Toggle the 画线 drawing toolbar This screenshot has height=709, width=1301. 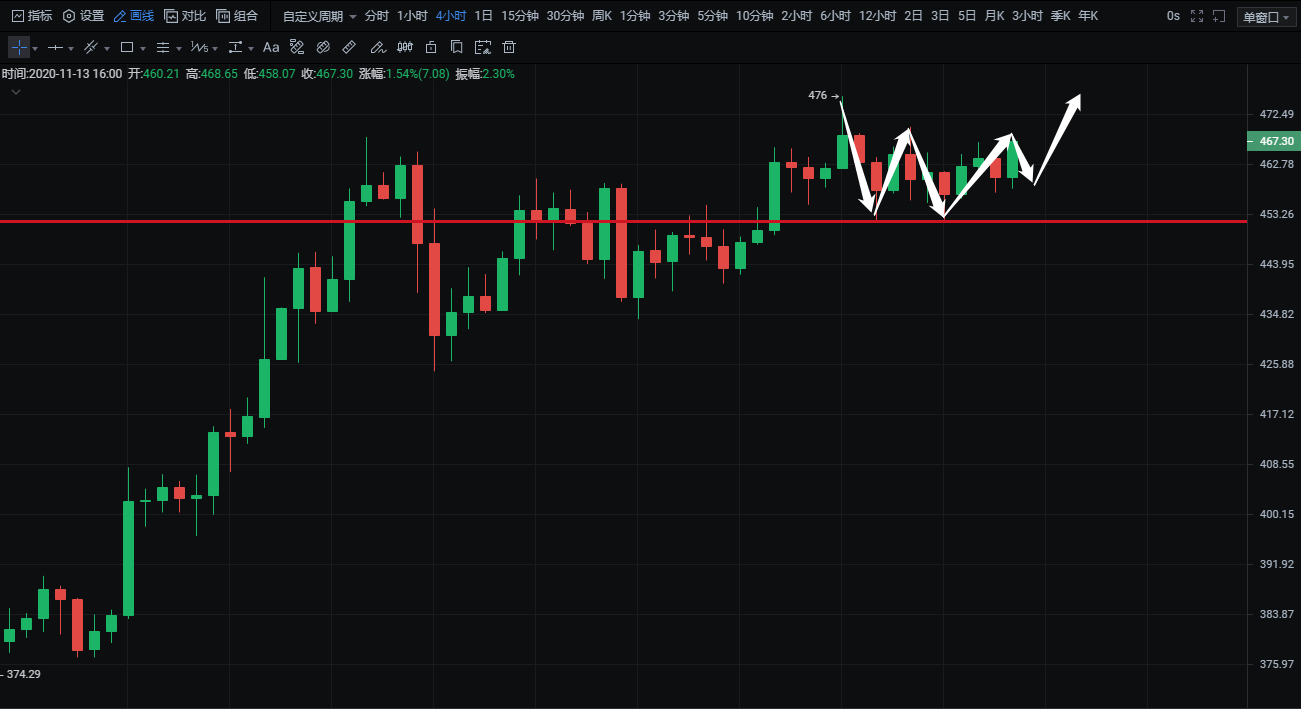click(x=133, y=16)
